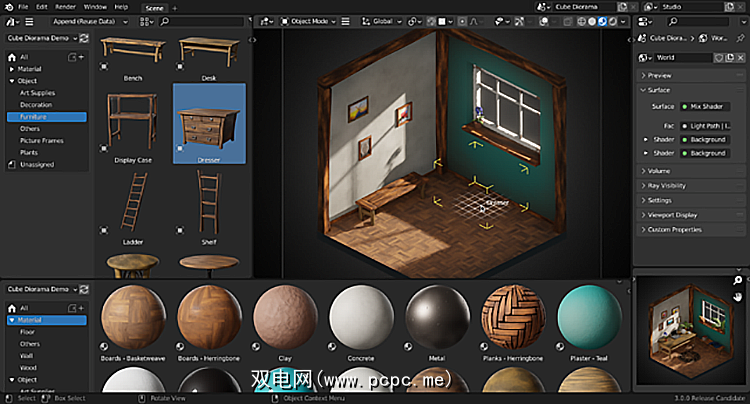Select the Plaster - Teal material sphere
This screenshot has width=750, height=404.
click(590, 317)
